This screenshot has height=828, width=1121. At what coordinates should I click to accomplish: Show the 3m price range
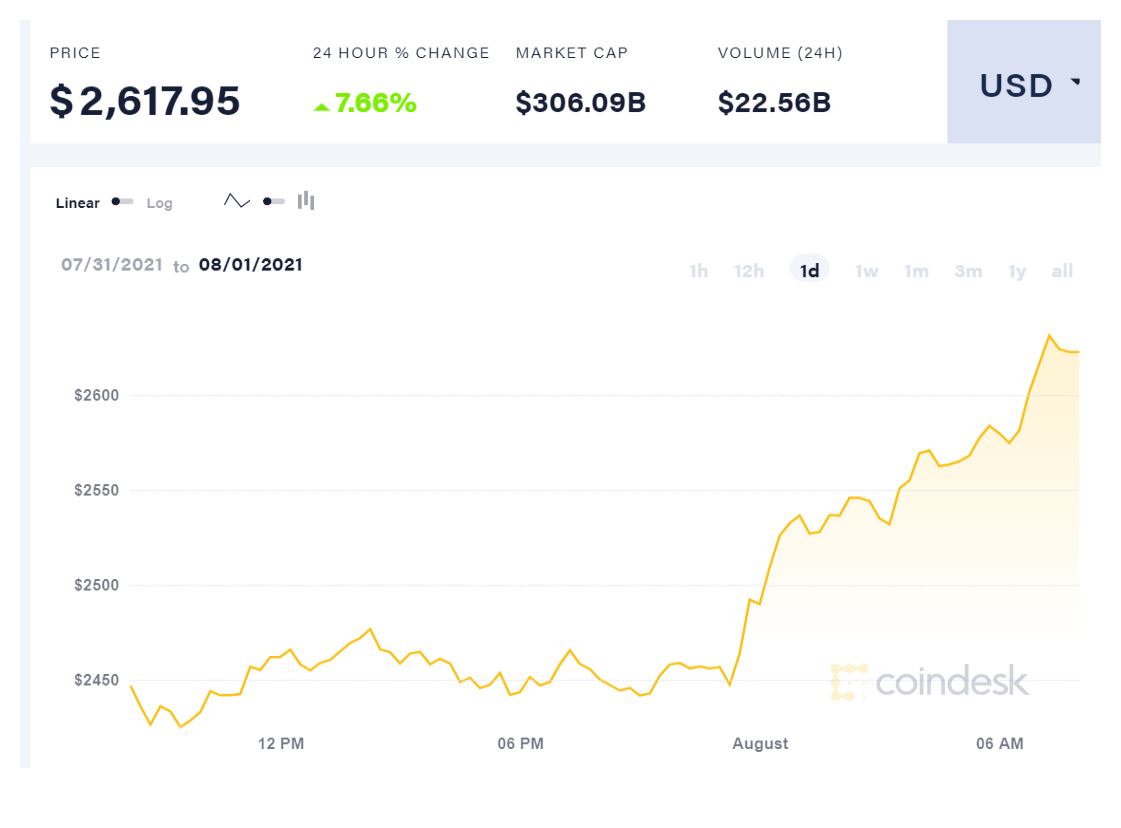[x=968, y=271]
